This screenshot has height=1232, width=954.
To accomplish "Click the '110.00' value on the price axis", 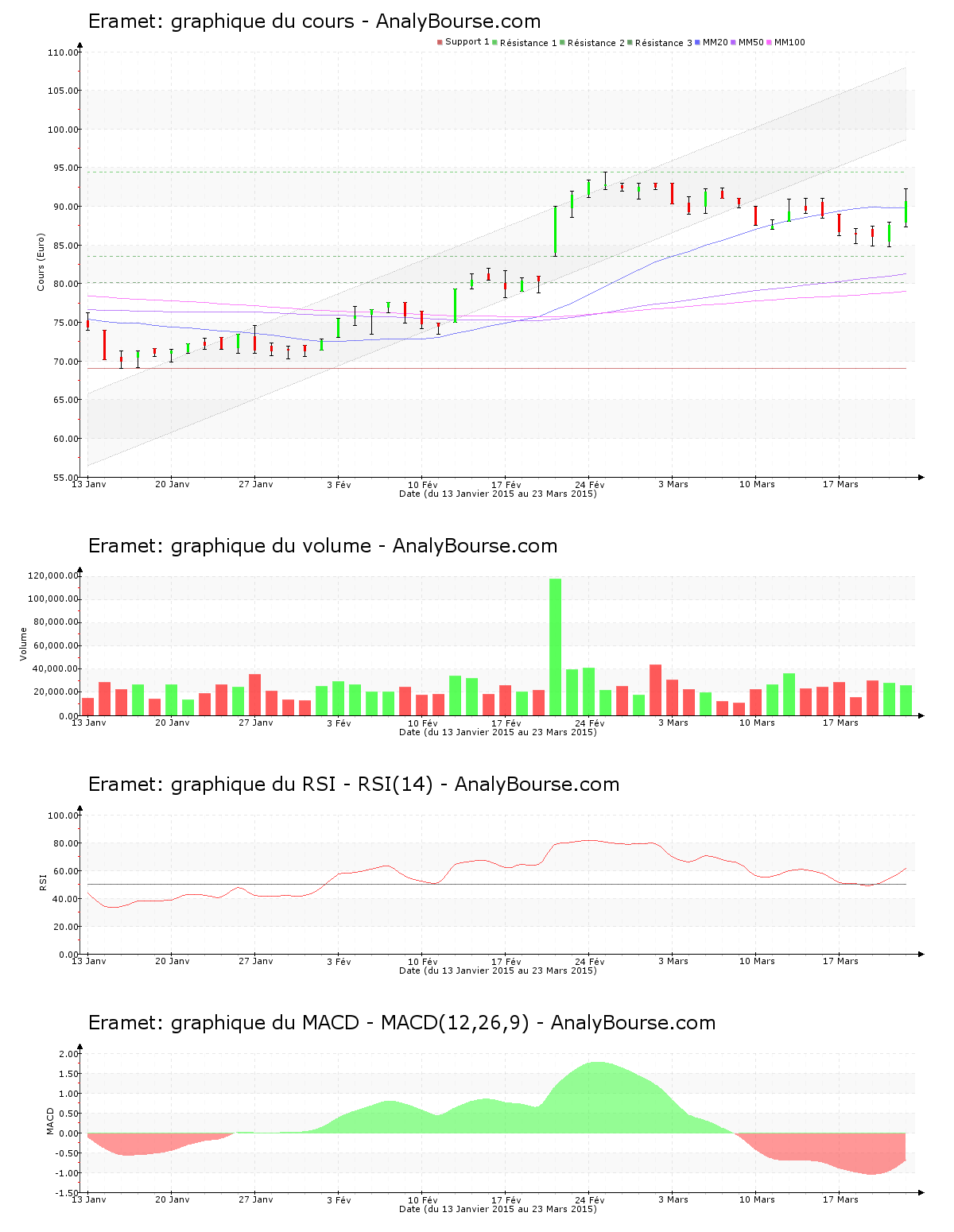I will 64,52.
